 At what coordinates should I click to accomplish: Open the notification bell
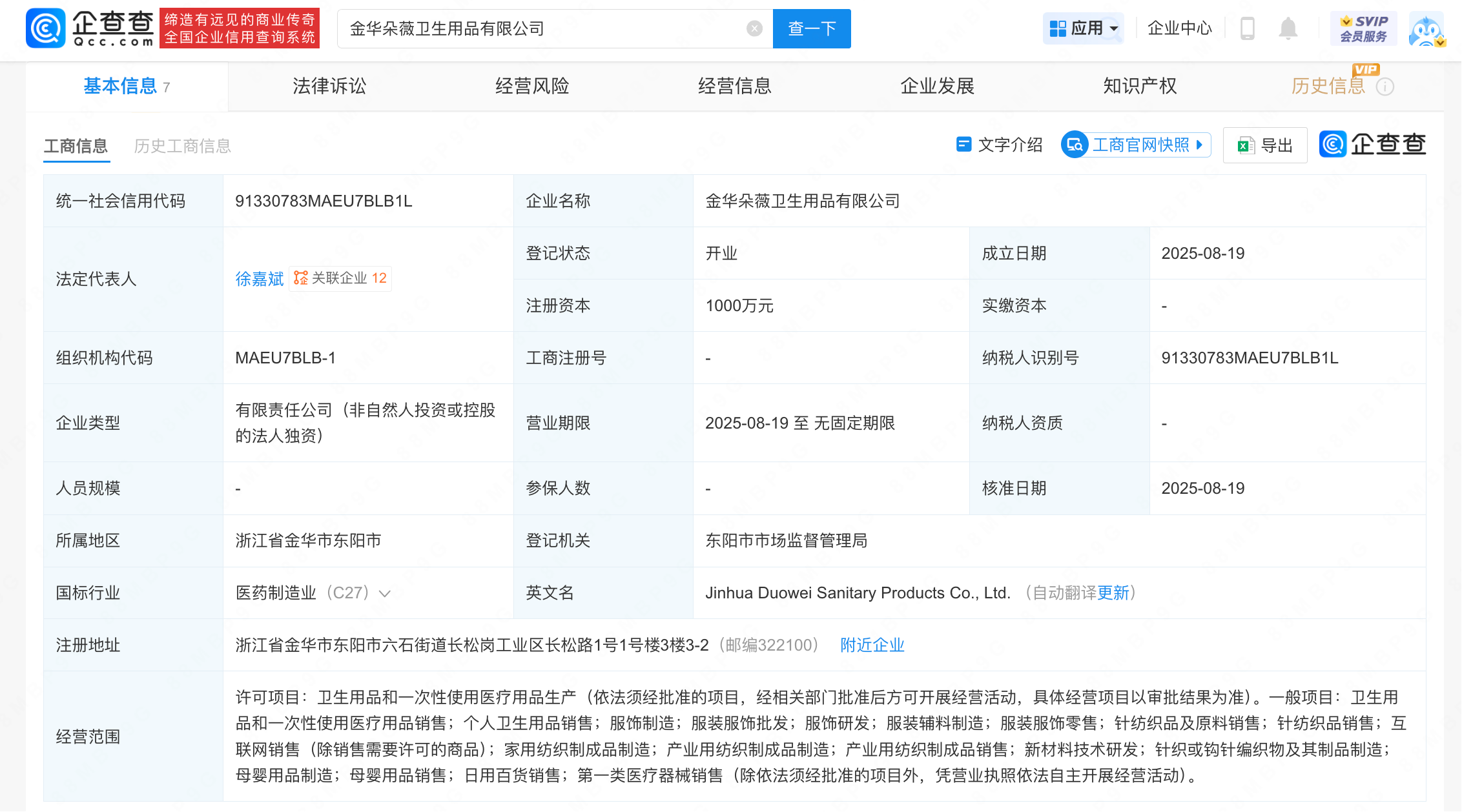click(x=1288, y=28)
